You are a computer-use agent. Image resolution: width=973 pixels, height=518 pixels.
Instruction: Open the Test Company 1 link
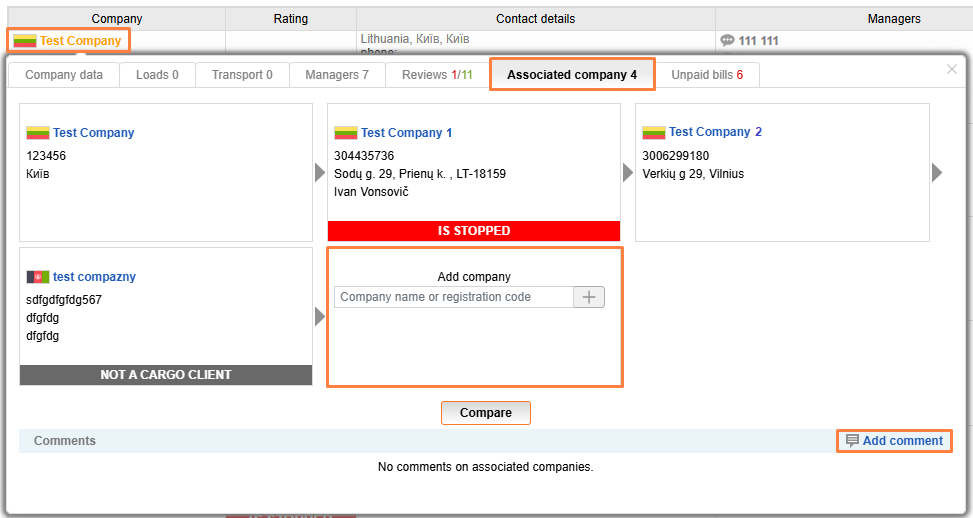tap(406, 133)
